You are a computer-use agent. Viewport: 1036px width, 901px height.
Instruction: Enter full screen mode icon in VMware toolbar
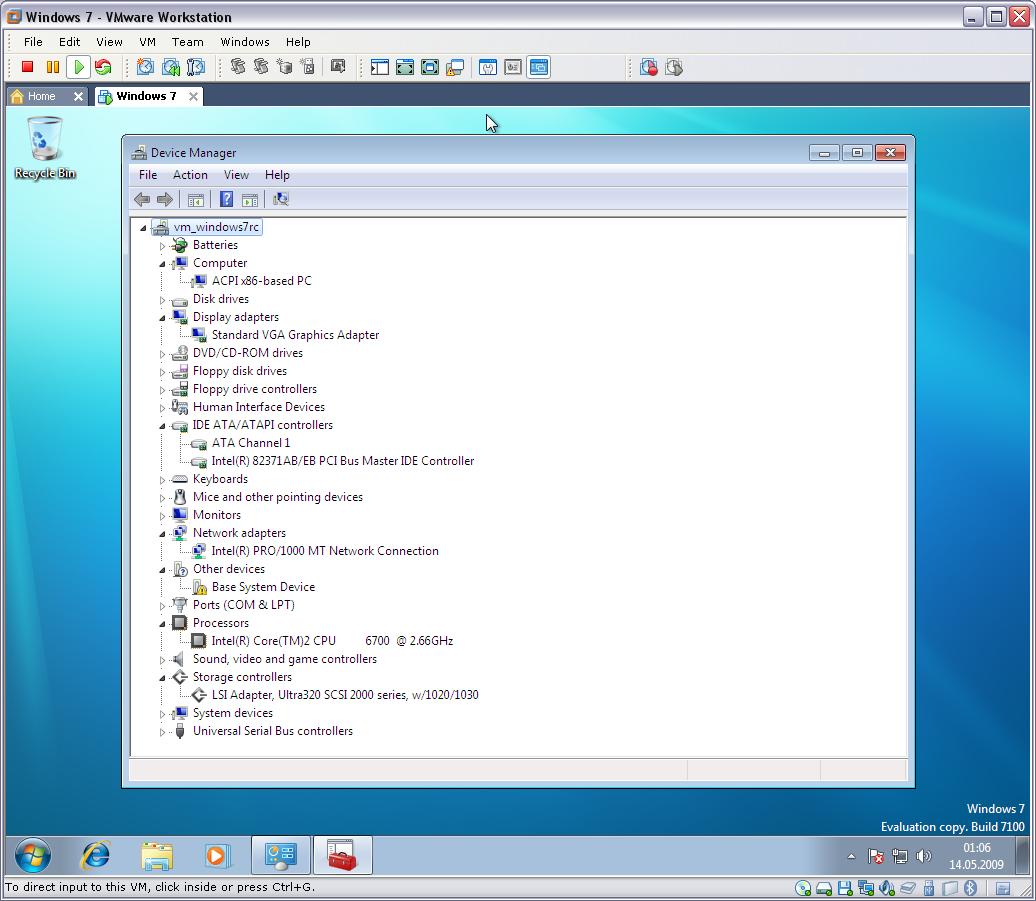click(429, 67)
